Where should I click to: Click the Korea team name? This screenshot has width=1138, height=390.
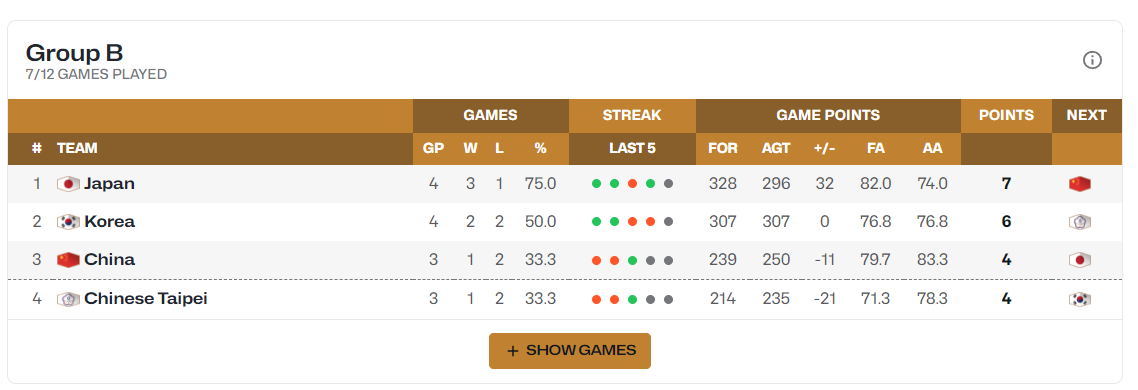[x=110, y=222]
